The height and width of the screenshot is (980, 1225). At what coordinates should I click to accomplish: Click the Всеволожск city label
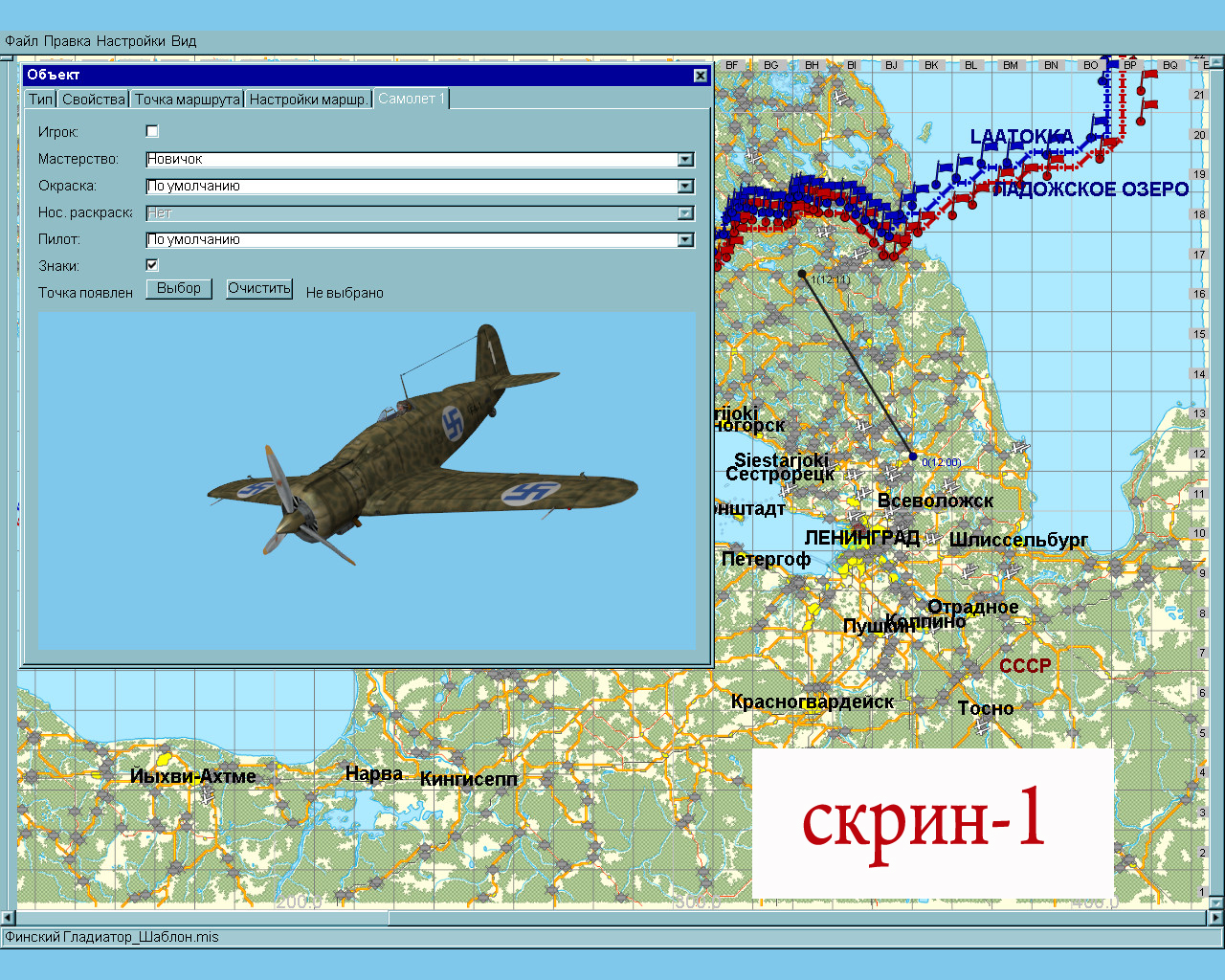coord(935,501)
